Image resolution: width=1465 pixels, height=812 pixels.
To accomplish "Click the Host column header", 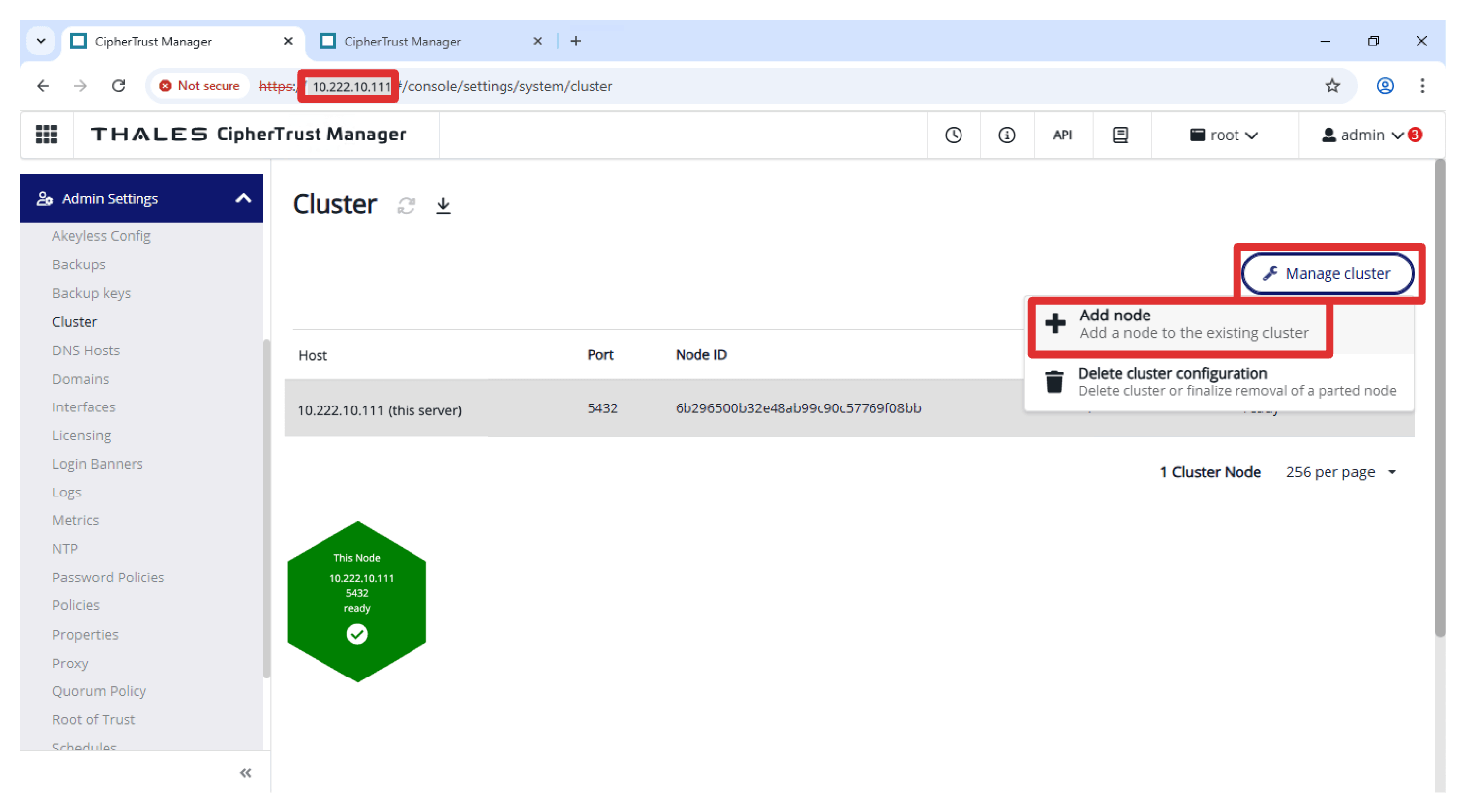I will pyautogui.click(x=313, y=356).
